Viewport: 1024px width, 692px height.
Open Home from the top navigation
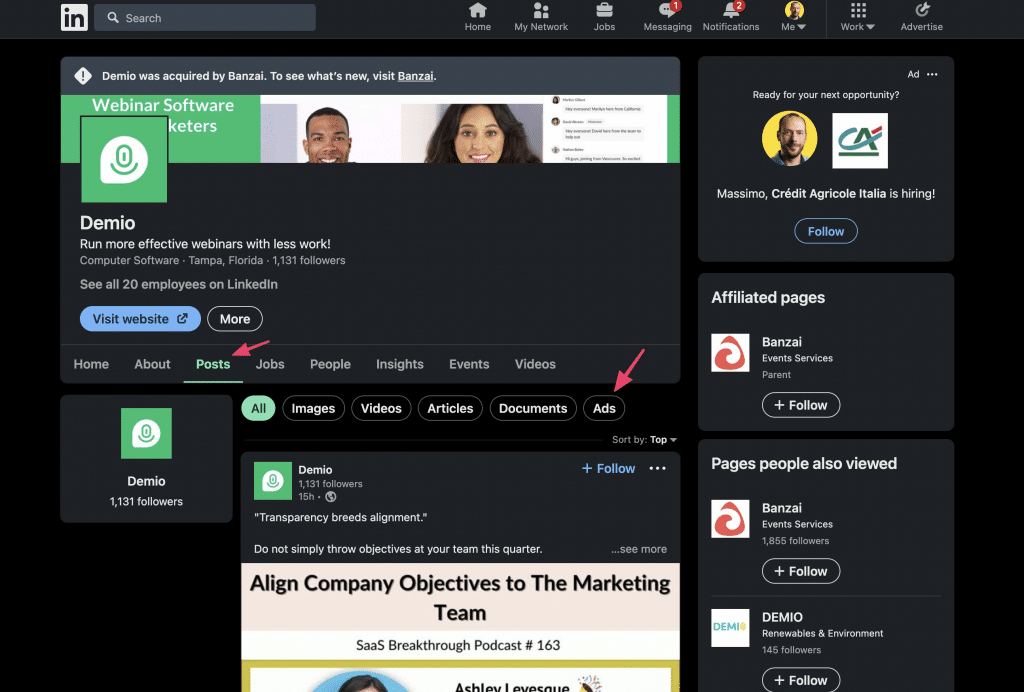pyautogui.click(x=477, y=18)
